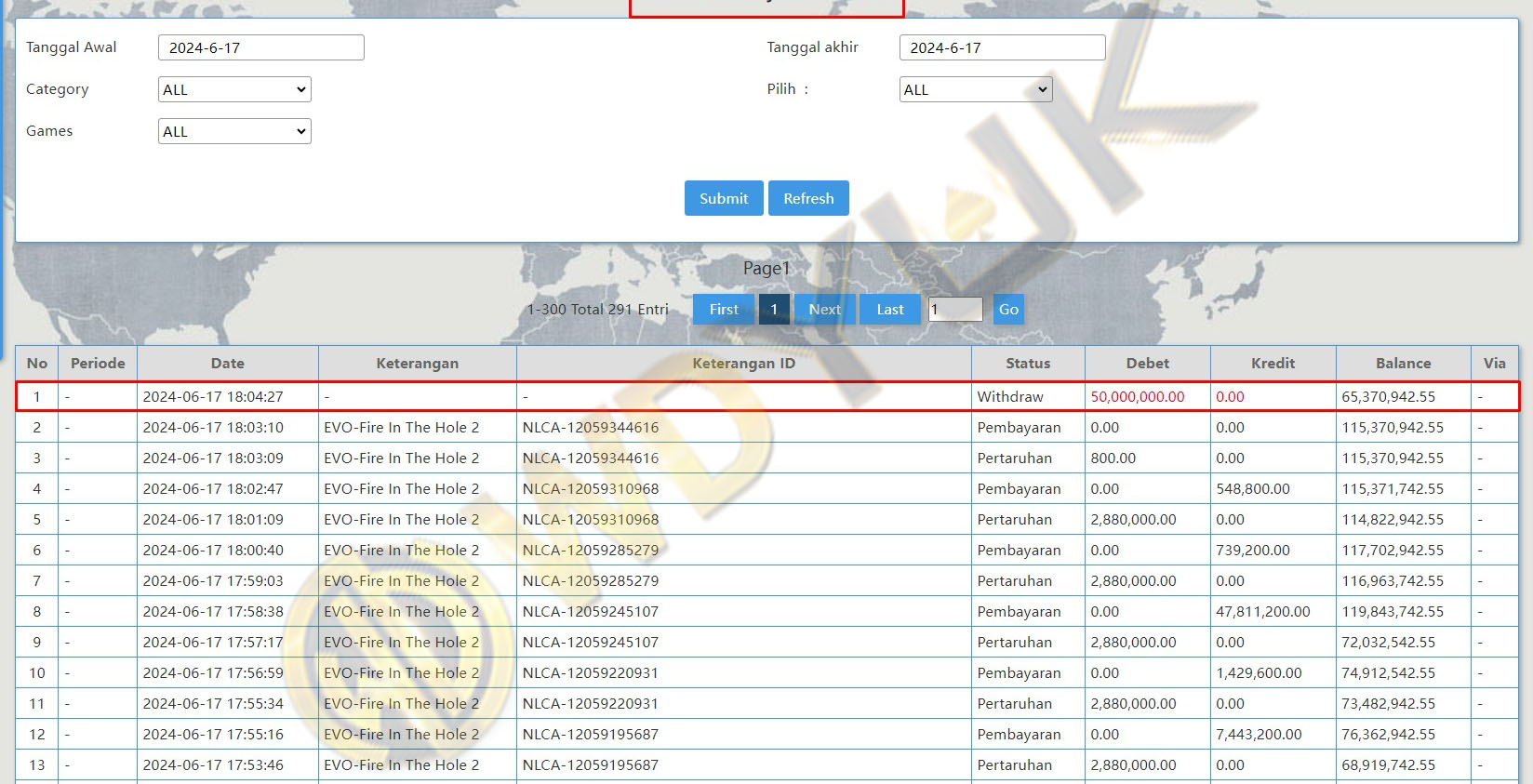Open the Games dropdown
This screenshot has height=784, width=1533.
[234, 131]
